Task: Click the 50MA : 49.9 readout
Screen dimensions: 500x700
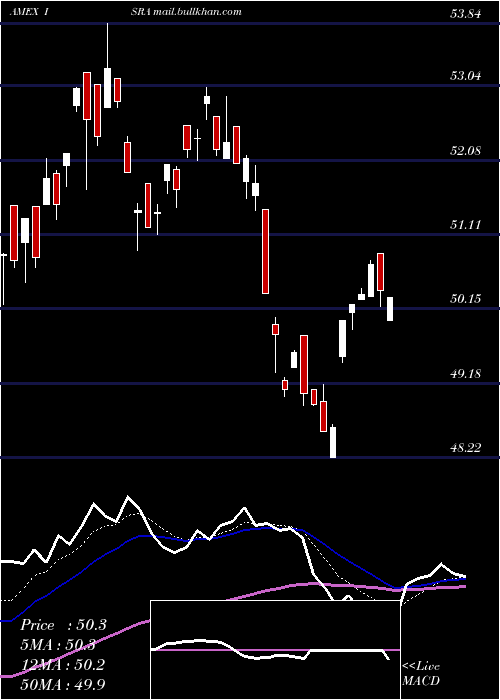Action: (x=63, y=684)
